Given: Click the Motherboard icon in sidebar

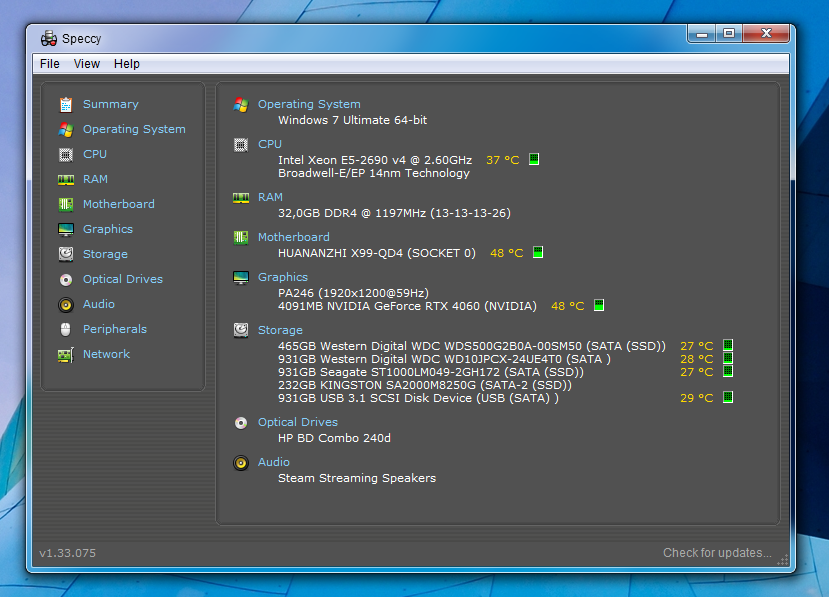Looking at the screenshot, I should tap(66, 204).
